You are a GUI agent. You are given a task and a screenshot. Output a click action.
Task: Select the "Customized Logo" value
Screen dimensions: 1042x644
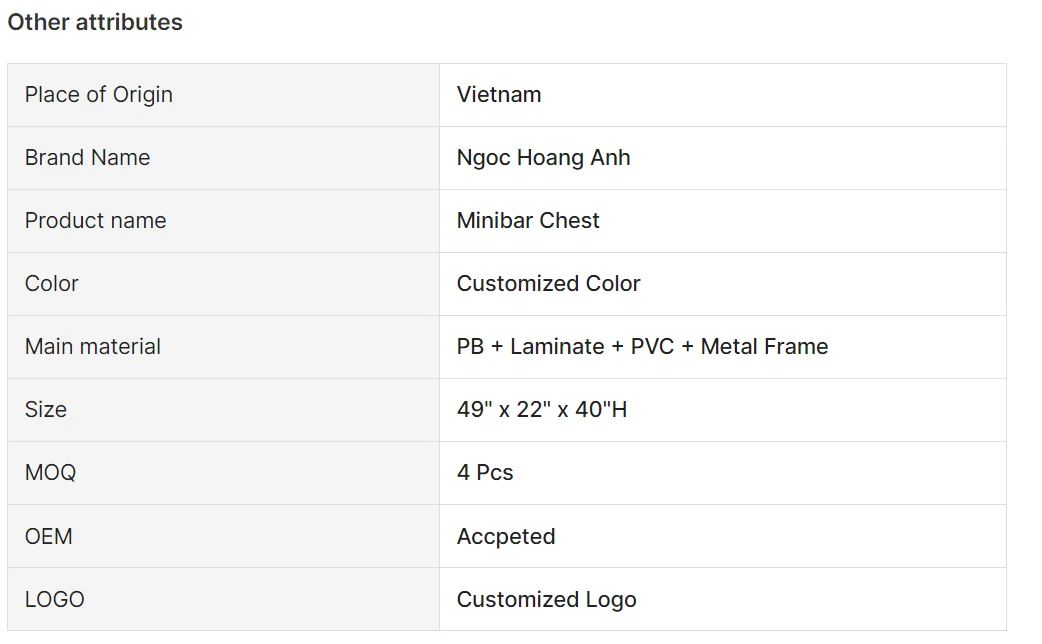pos(546,600)
